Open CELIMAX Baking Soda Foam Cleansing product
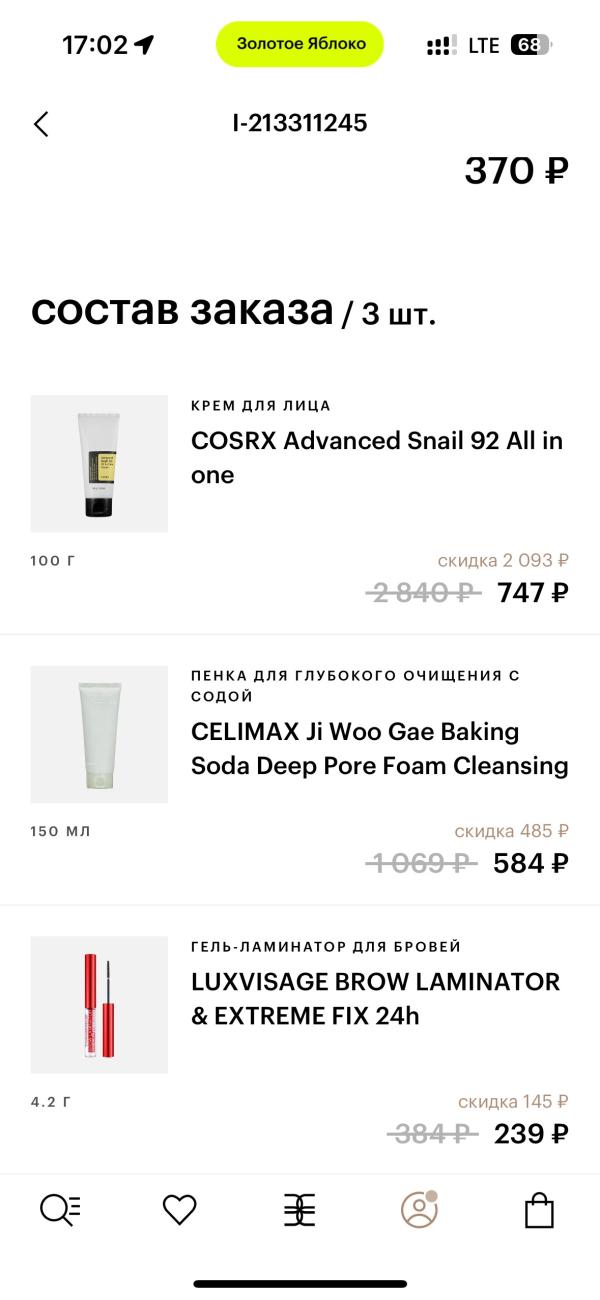600x1300 pixels. [379, 749]
